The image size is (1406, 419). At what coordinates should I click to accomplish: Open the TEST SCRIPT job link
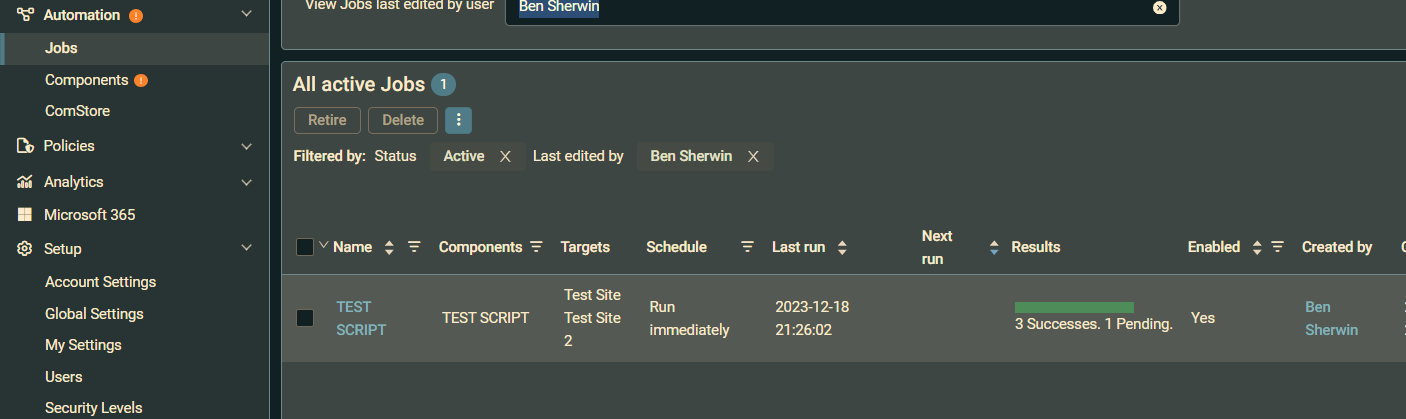pos(361,318)
